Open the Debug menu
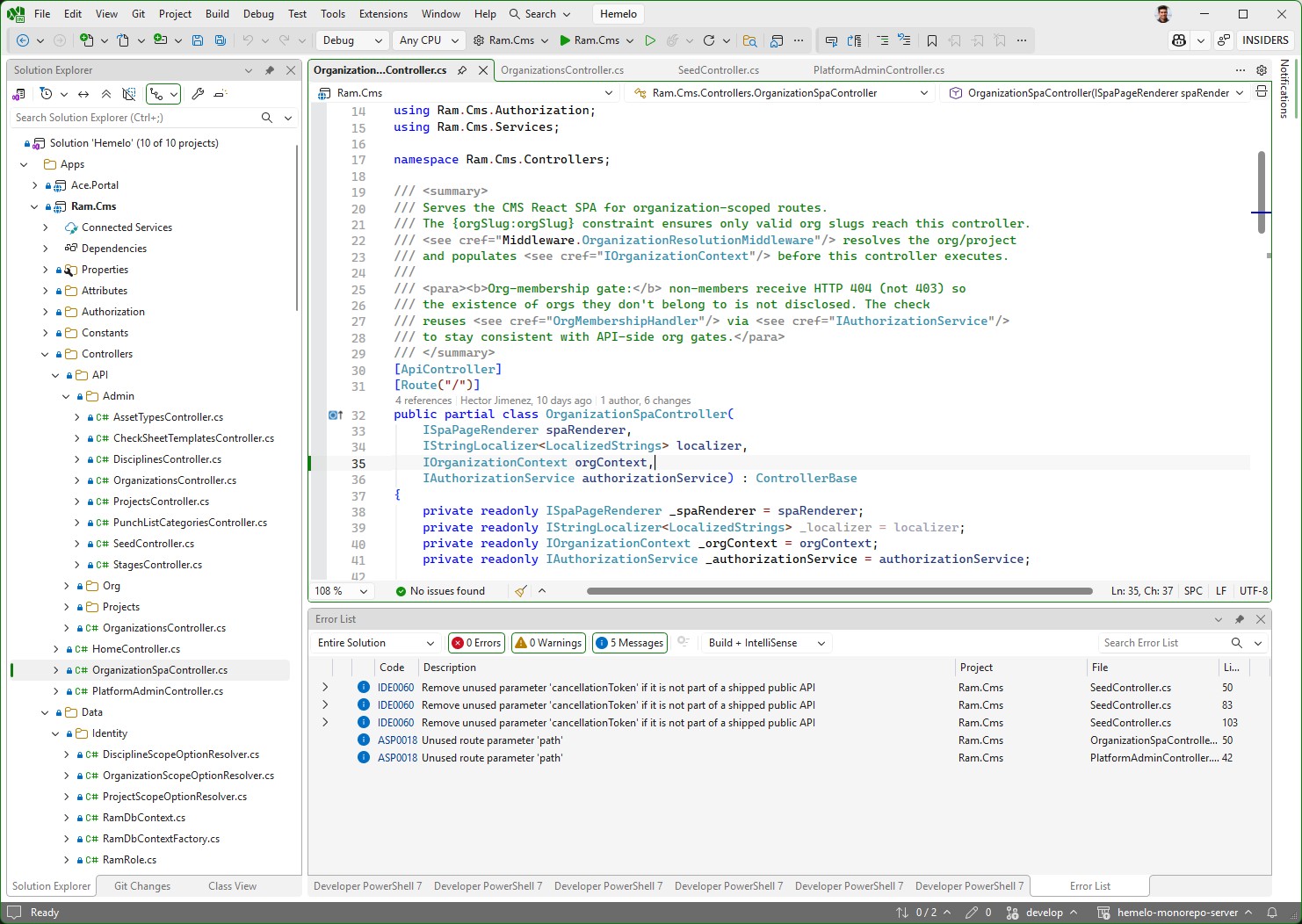Viewport: 1302px width, 924px height. pyautogui.click(x=258, y=14)
